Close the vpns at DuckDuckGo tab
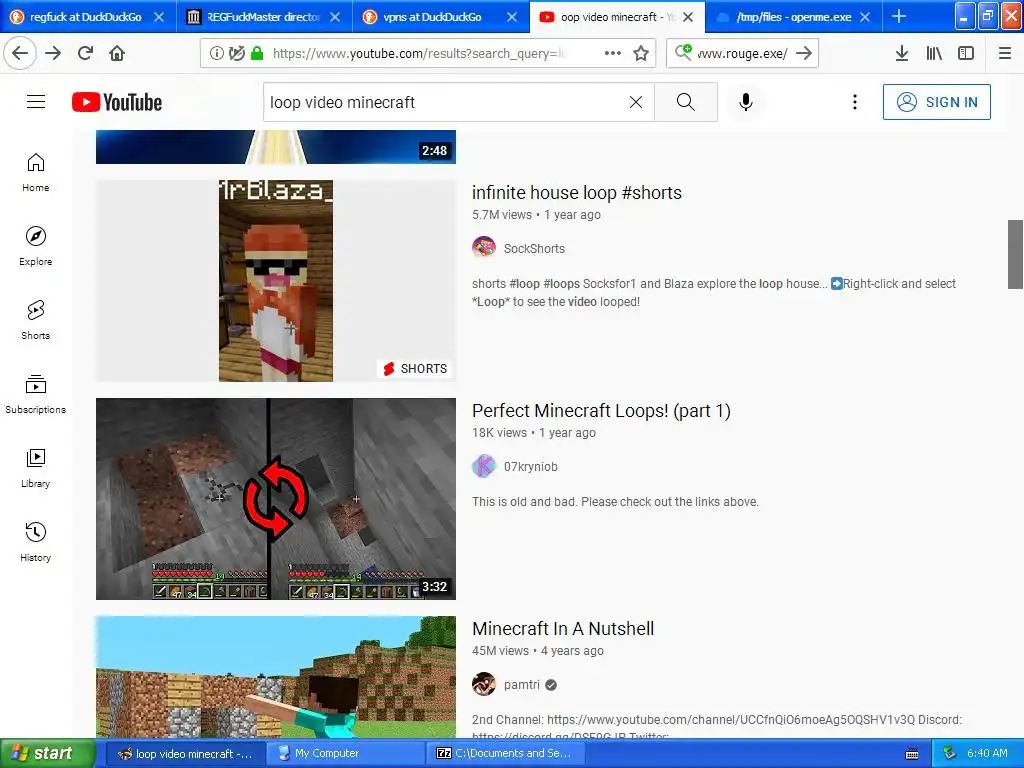This screenshot has width=1024, height=768. coord(512,17)
